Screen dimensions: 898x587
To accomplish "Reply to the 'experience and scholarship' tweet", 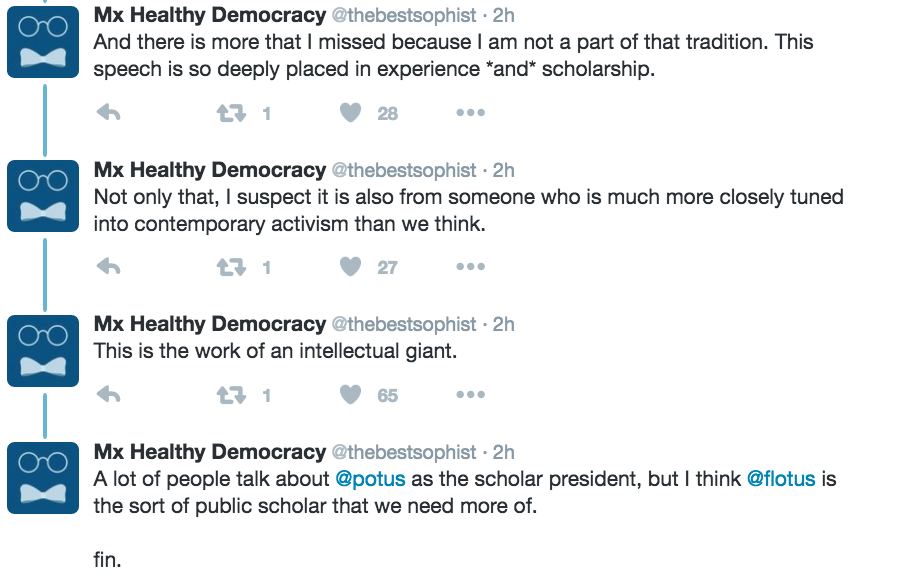I will click(x=108, y=113).
